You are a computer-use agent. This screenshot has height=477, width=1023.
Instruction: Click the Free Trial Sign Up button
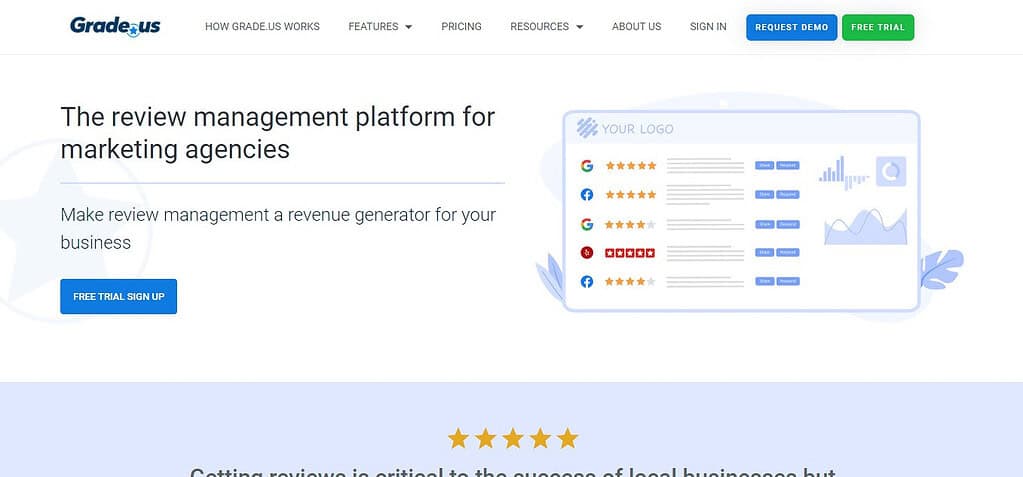coord(119,296)
